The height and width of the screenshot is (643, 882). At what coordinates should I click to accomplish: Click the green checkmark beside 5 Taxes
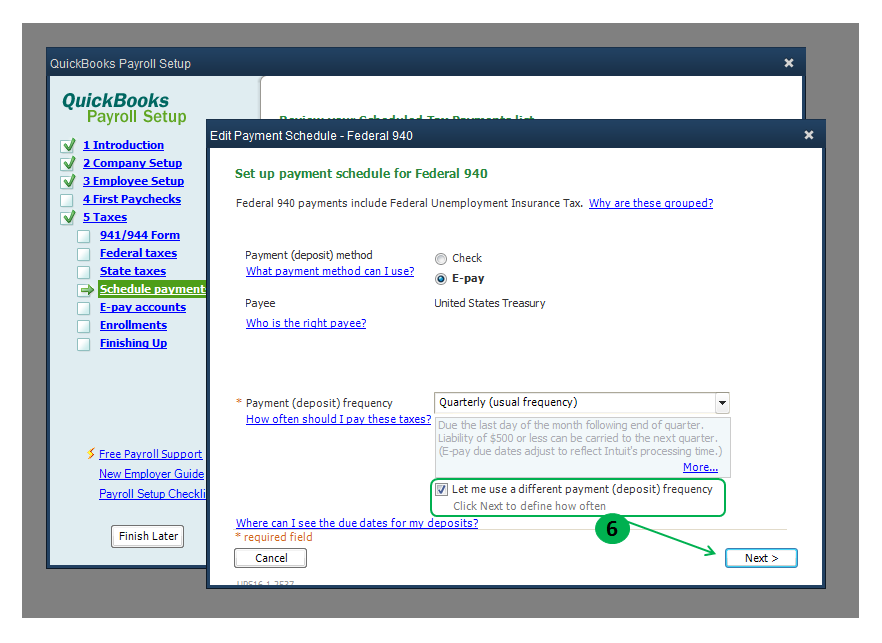[x=69, y=218]
